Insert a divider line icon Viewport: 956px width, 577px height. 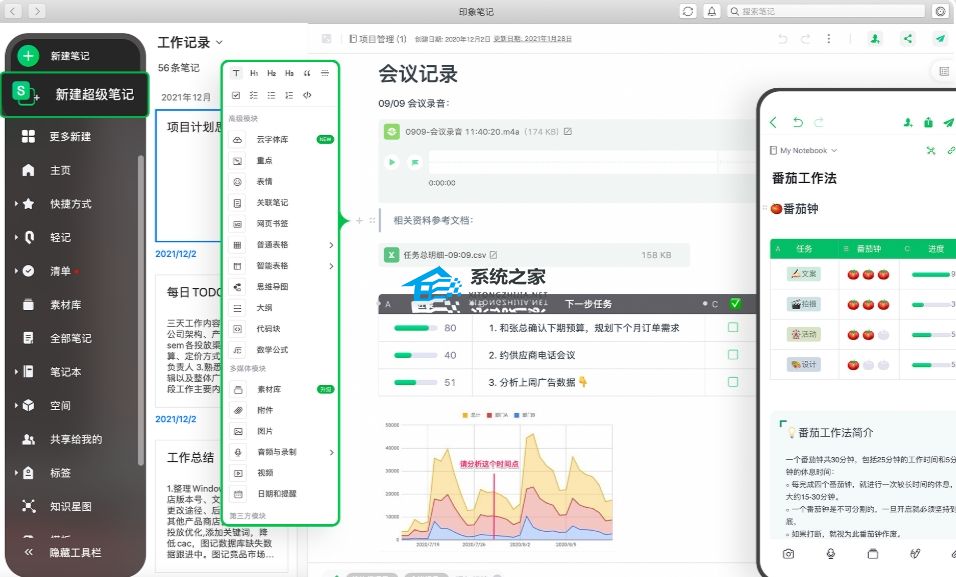point(325,73)
